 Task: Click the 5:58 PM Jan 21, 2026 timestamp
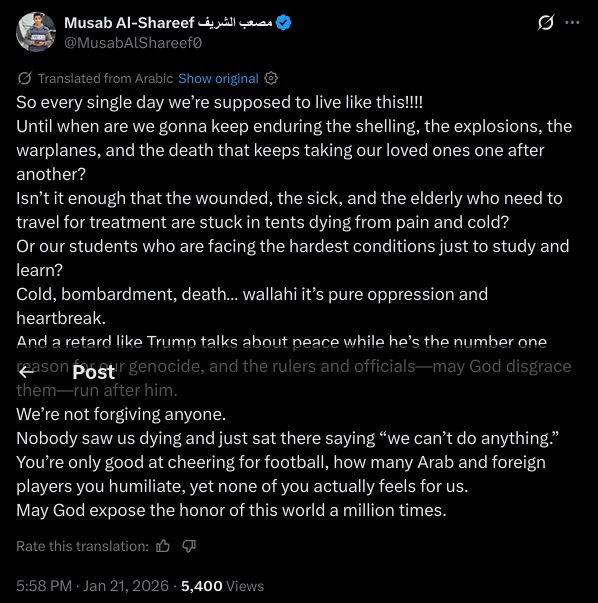coord(92,586)
